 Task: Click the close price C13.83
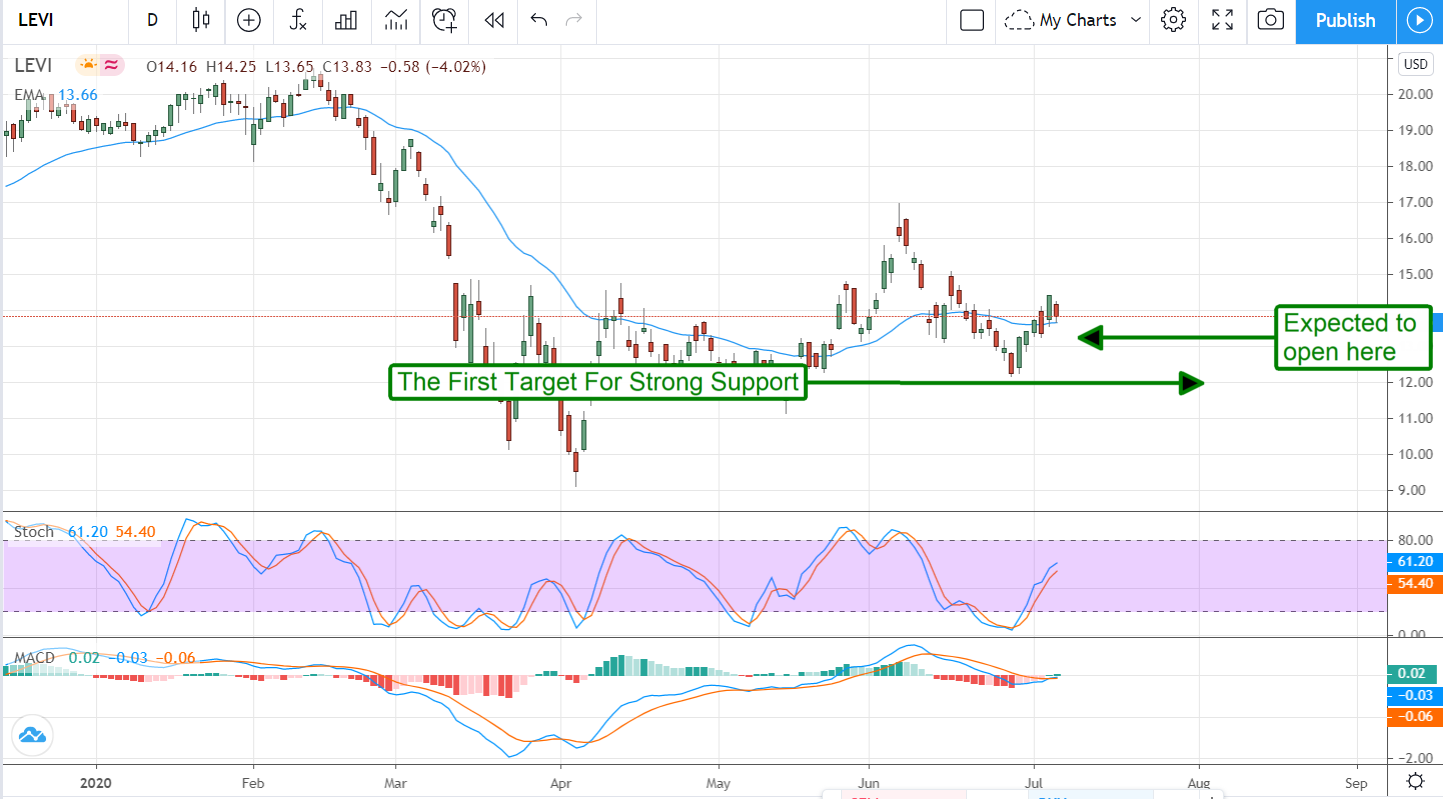(349, 67)
